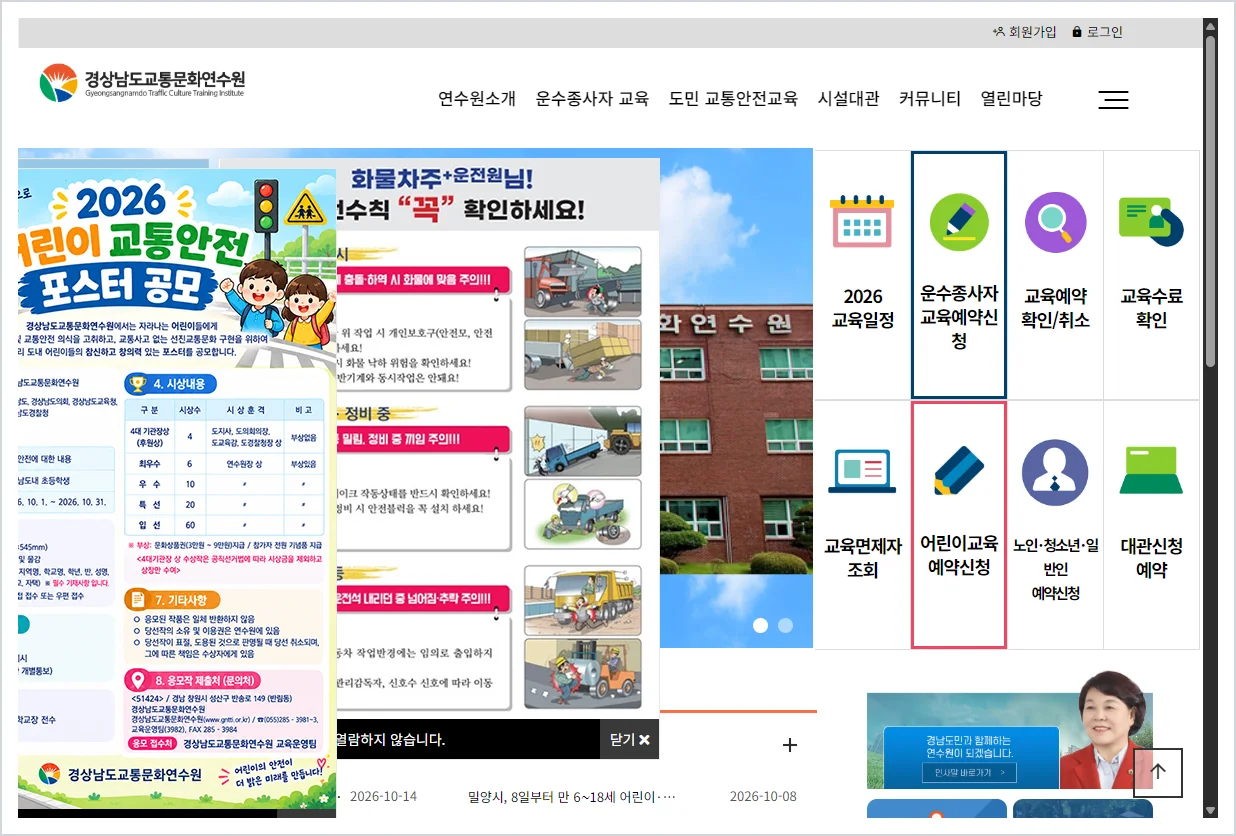Click the 2026 교육일정 label text
This screenshot has width=1236, height=836.
tap(863, 308)
